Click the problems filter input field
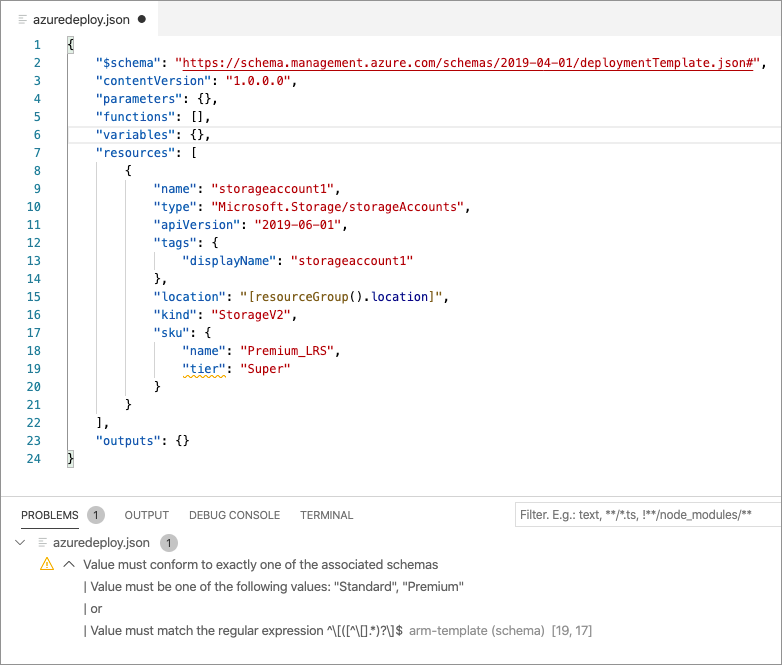 coord(648,515)
